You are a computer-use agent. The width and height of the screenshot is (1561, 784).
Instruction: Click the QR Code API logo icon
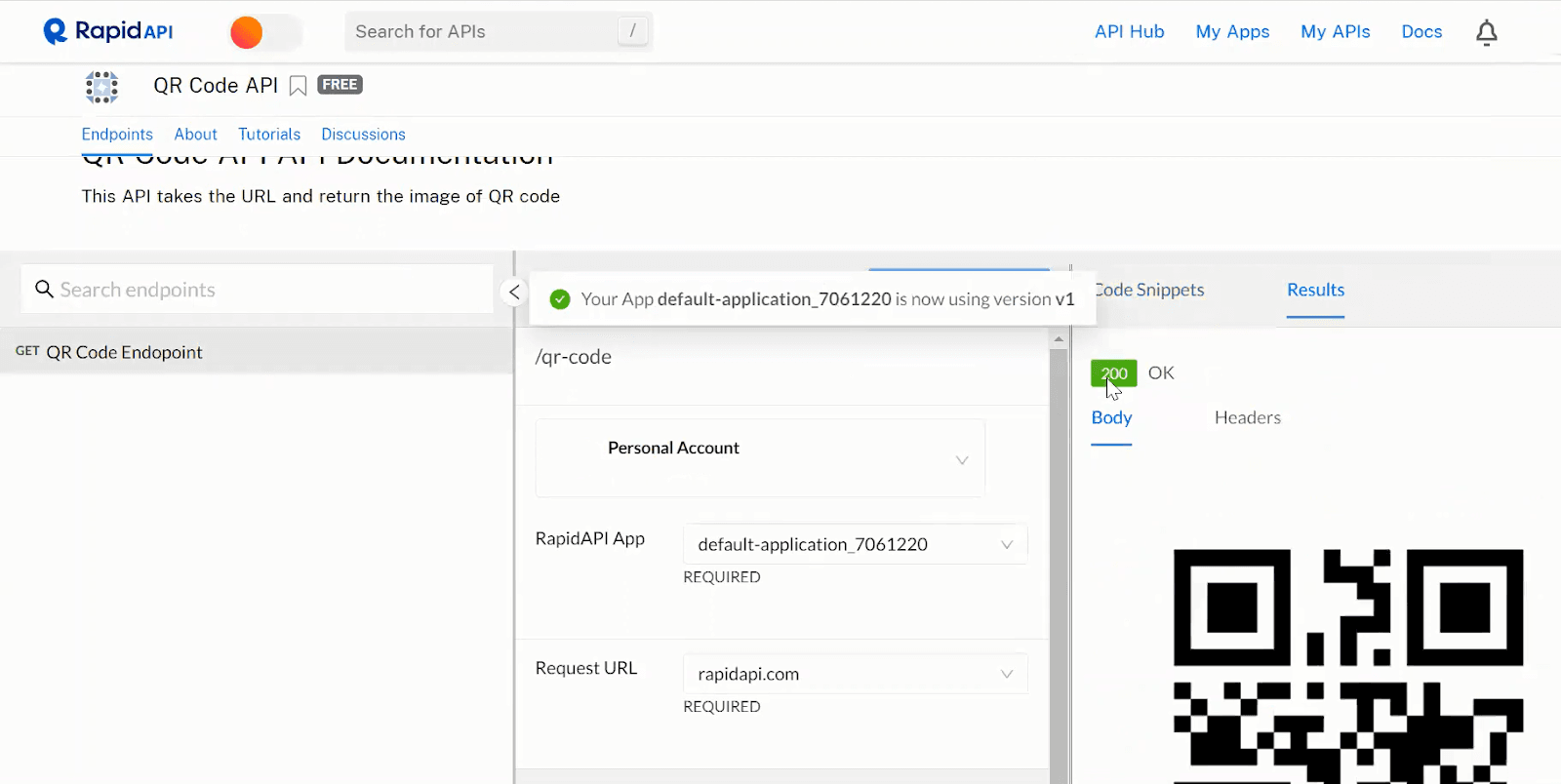[101, 87]
